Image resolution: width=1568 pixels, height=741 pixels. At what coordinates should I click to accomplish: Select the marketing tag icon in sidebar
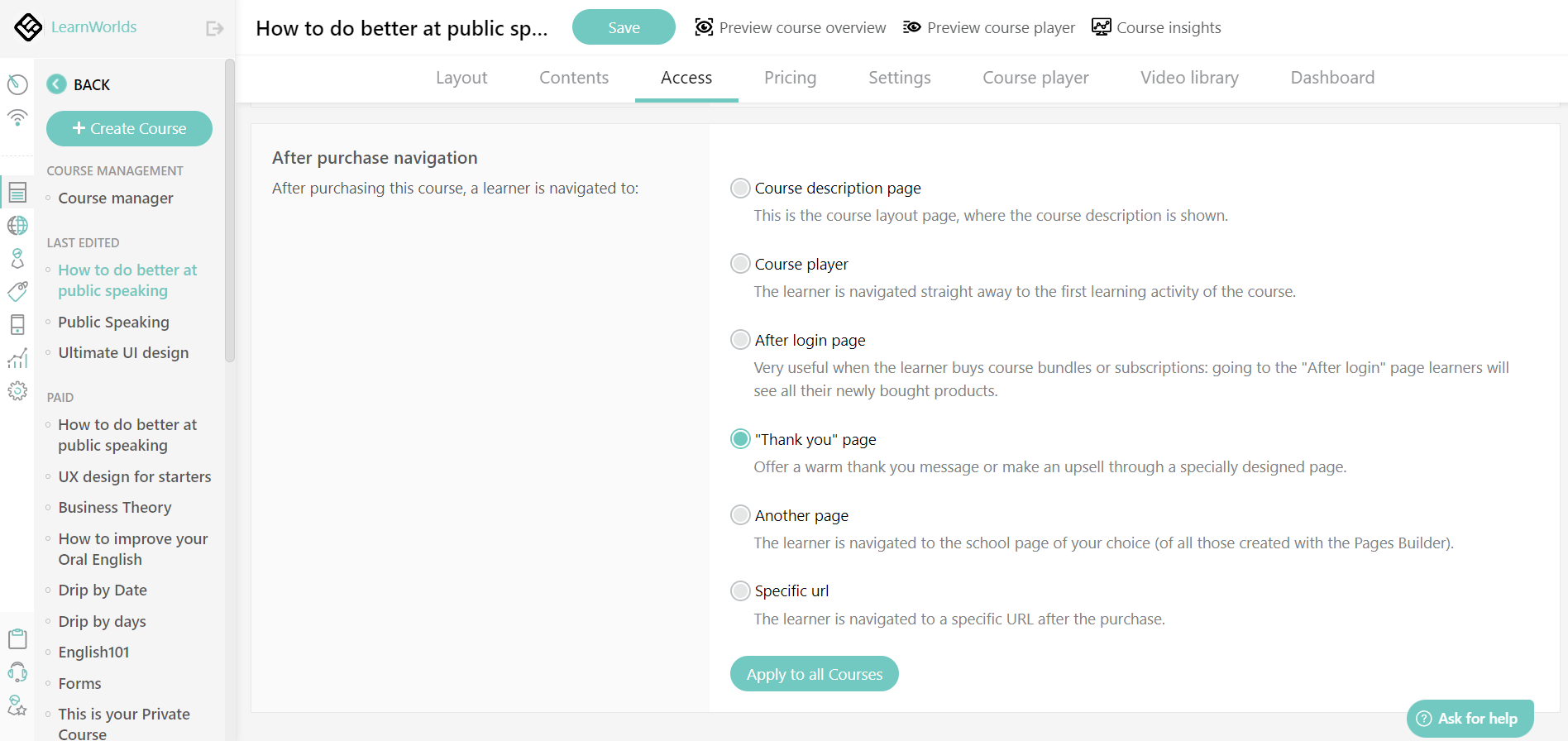click(x=17, y=291)
